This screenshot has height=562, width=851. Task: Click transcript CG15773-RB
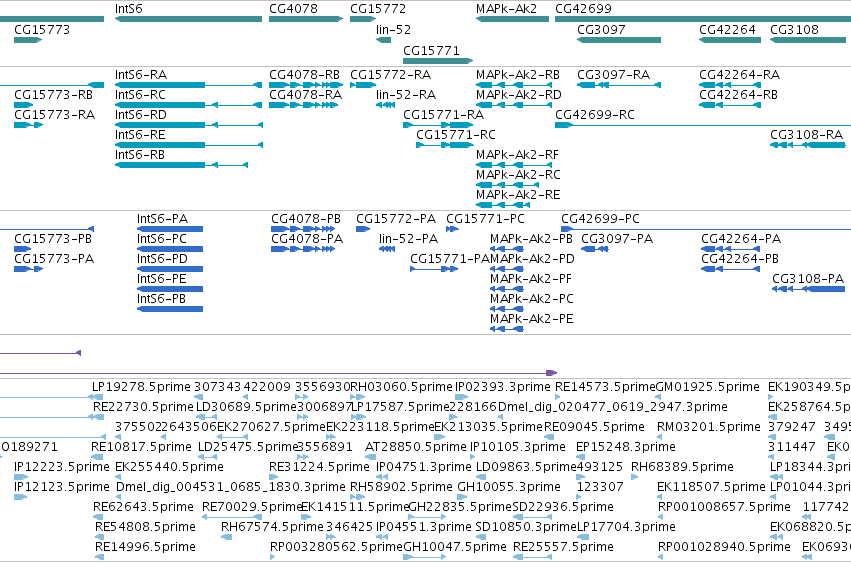[23, 105]
